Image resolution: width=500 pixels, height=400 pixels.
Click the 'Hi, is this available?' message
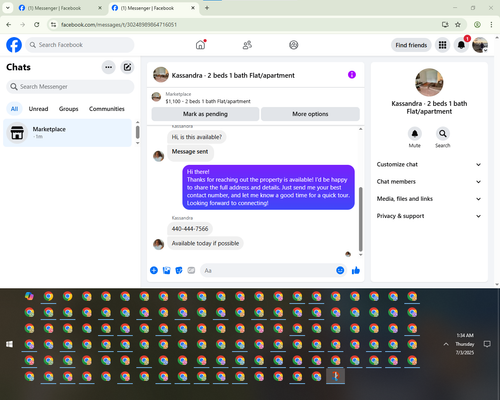[x=197, y=137]
